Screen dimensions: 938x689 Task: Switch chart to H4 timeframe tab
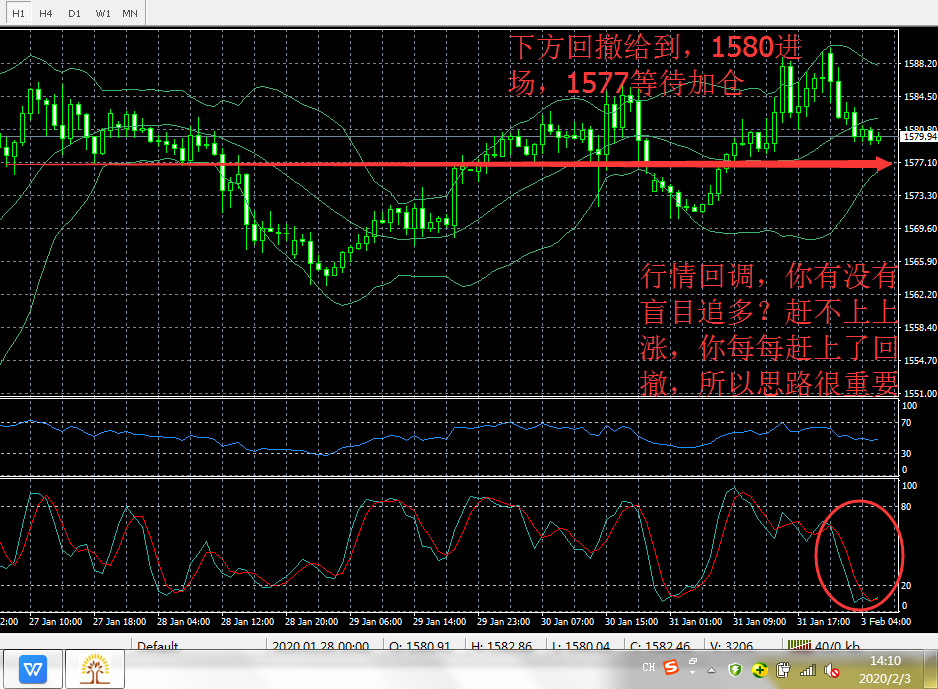(x=45, y=13)
